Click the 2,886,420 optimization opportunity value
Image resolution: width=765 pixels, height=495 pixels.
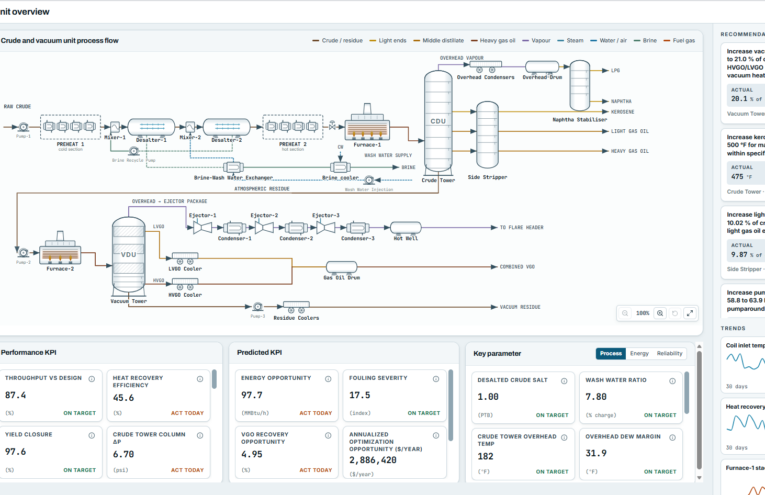pyautogui.click(x=373, y=460)
